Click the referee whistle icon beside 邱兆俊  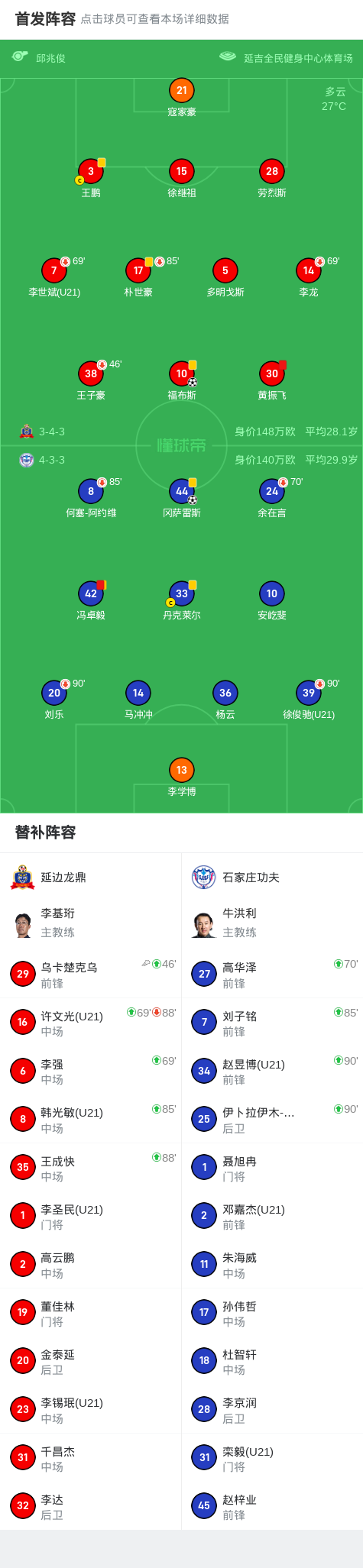(20, 57)
